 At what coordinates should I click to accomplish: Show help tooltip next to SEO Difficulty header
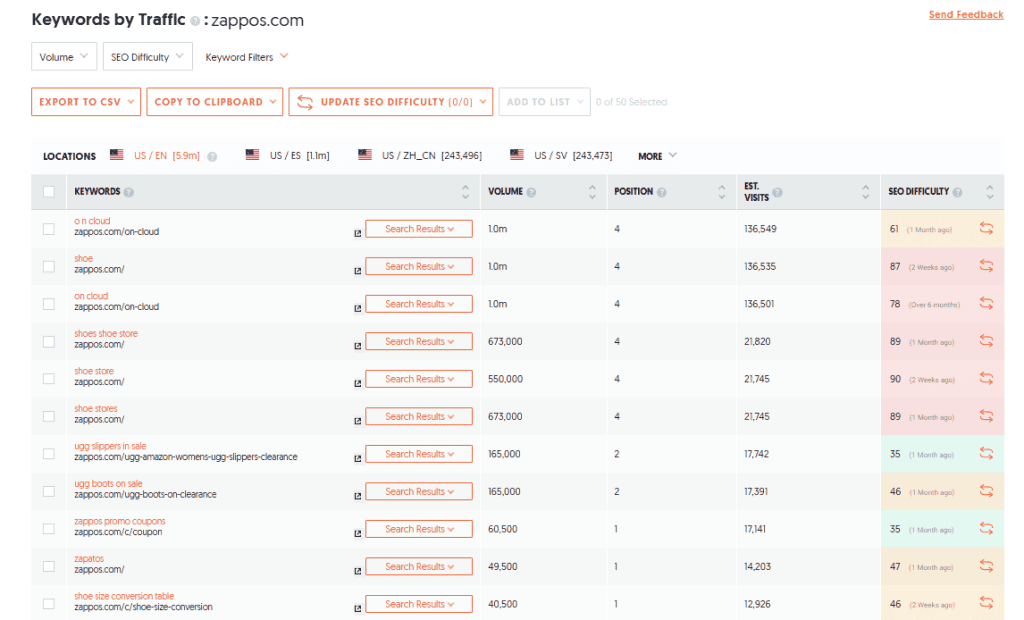click(957, 192)
